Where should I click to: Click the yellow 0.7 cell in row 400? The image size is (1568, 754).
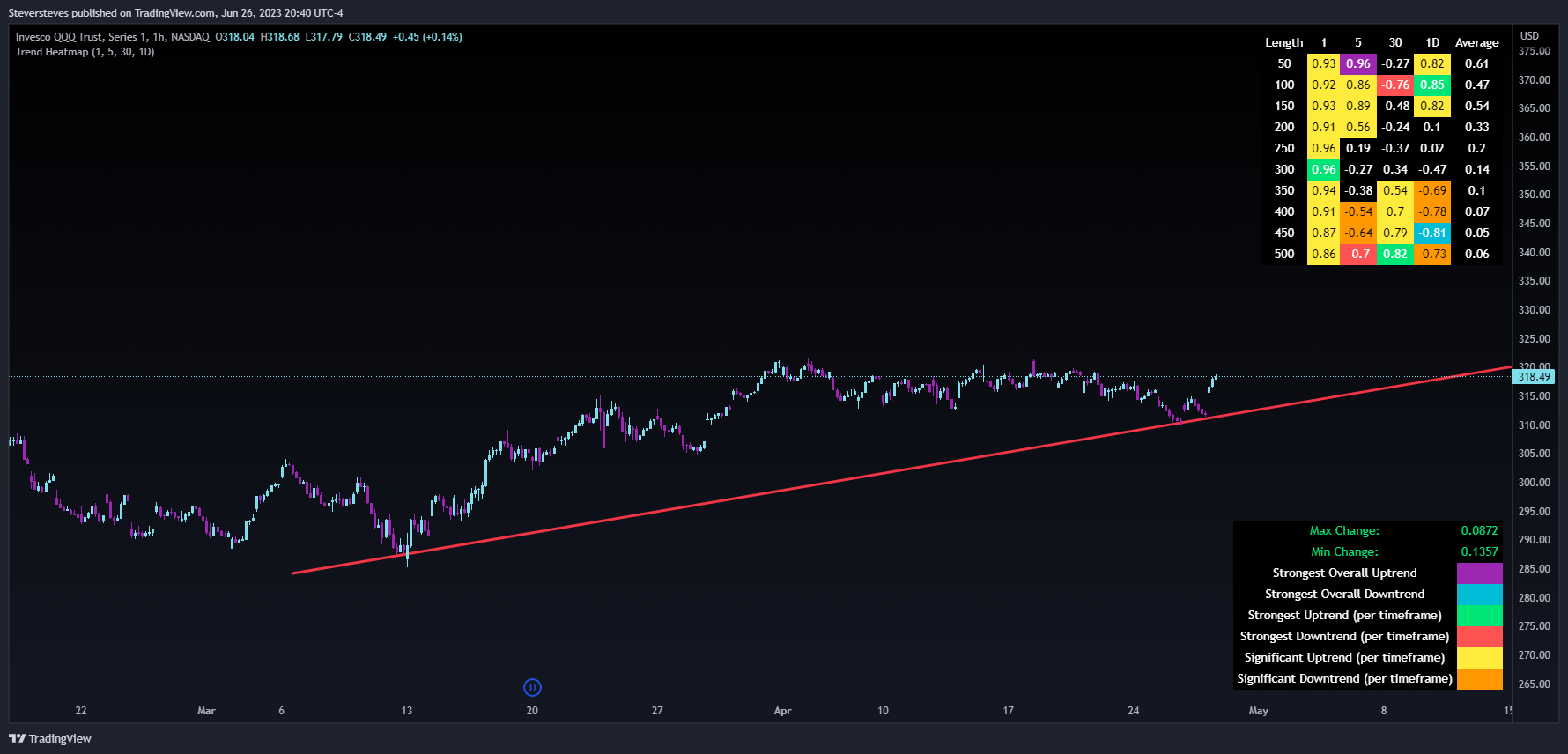(1395, 211)
